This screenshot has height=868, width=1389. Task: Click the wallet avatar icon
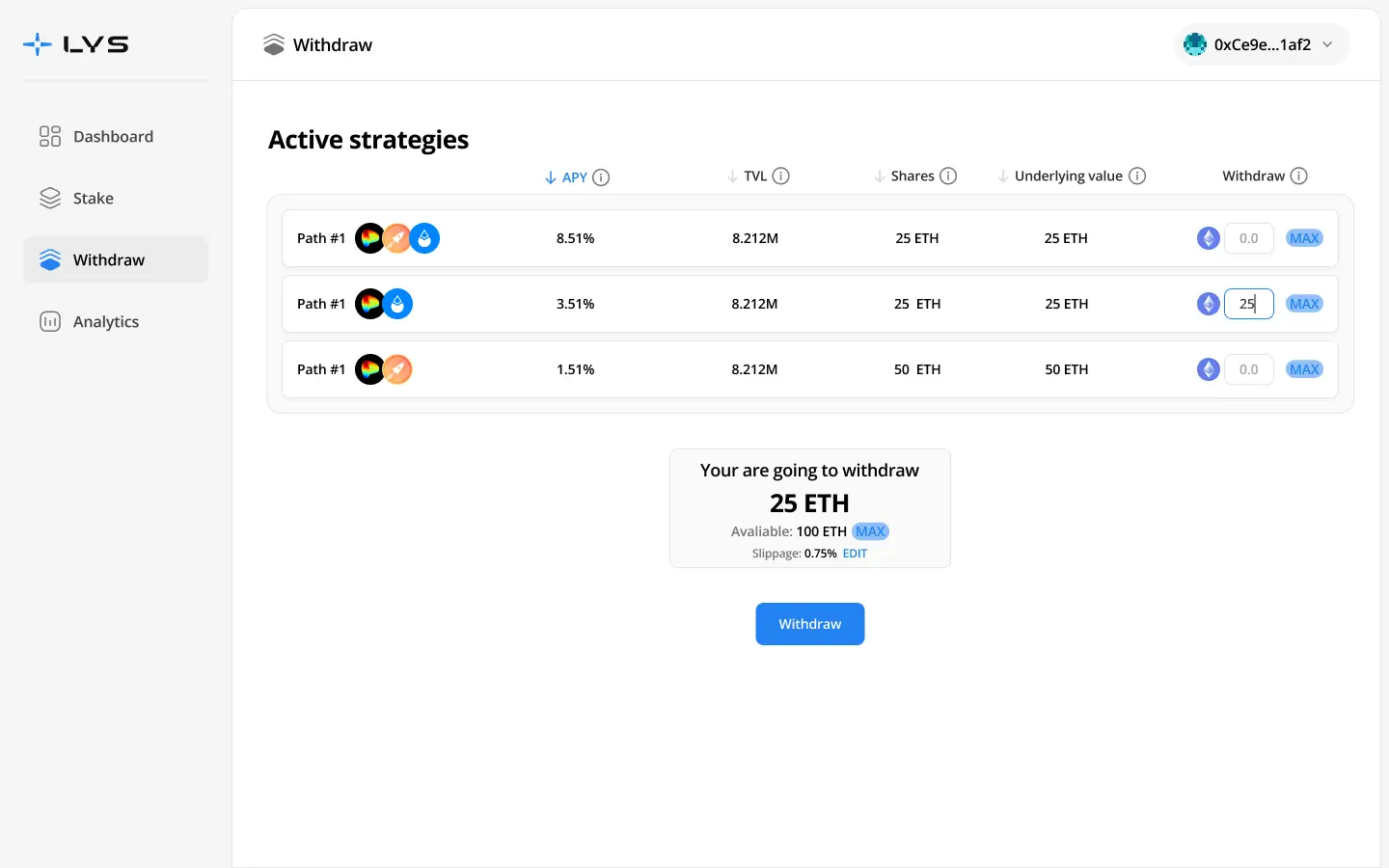[1194, 44]
